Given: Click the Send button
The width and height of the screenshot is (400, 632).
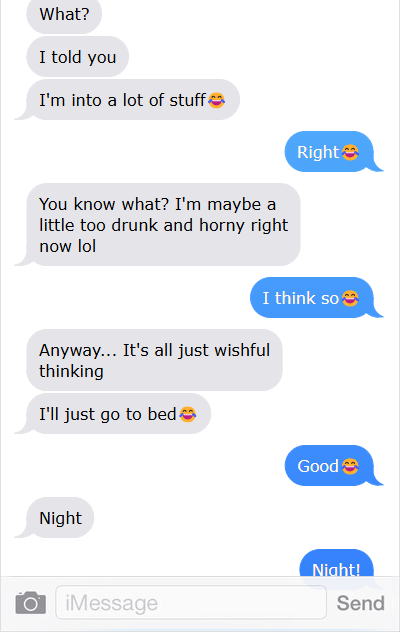Looking at the screenshot, I should 360,603.
